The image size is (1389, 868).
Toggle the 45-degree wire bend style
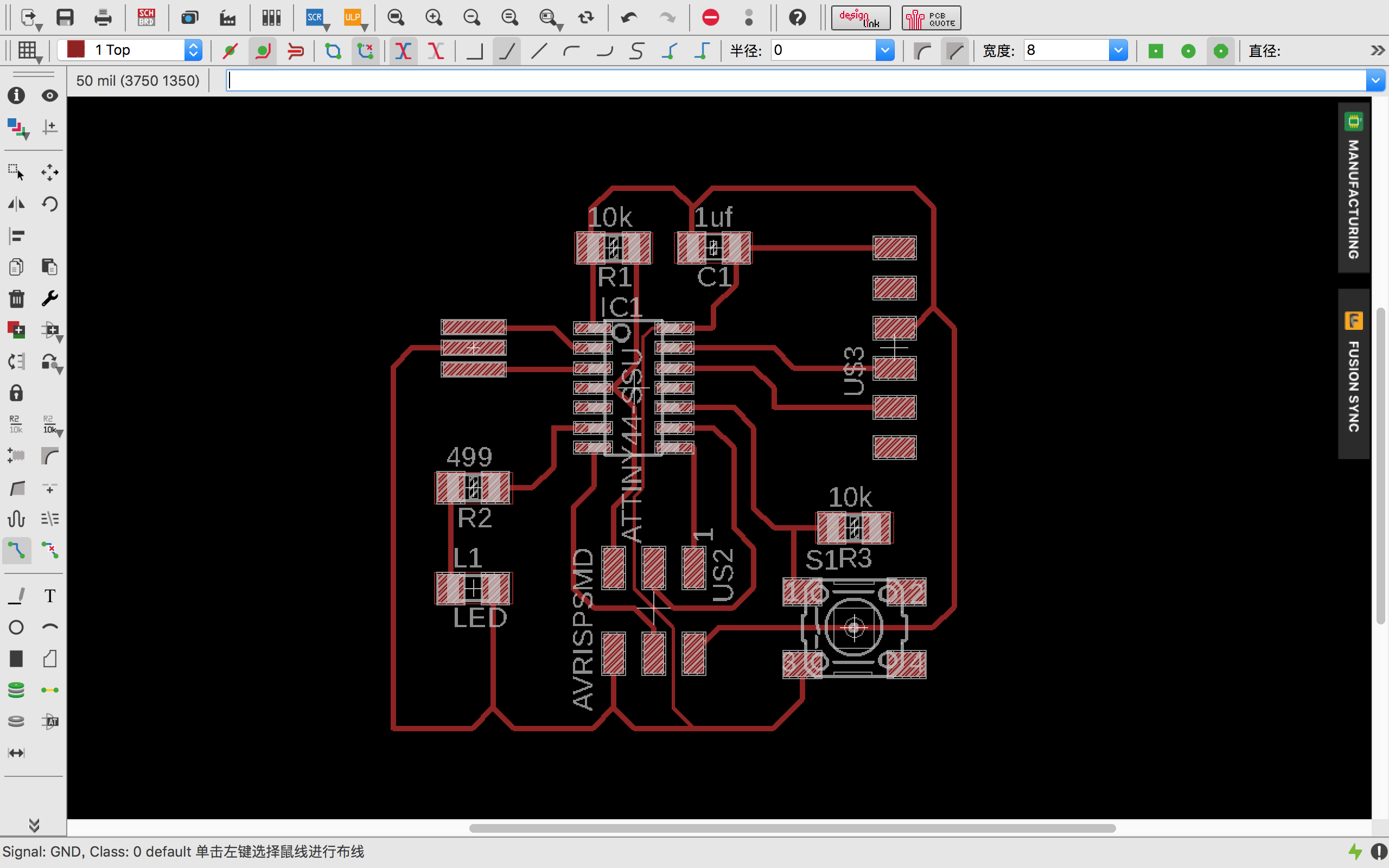[506, 51]
